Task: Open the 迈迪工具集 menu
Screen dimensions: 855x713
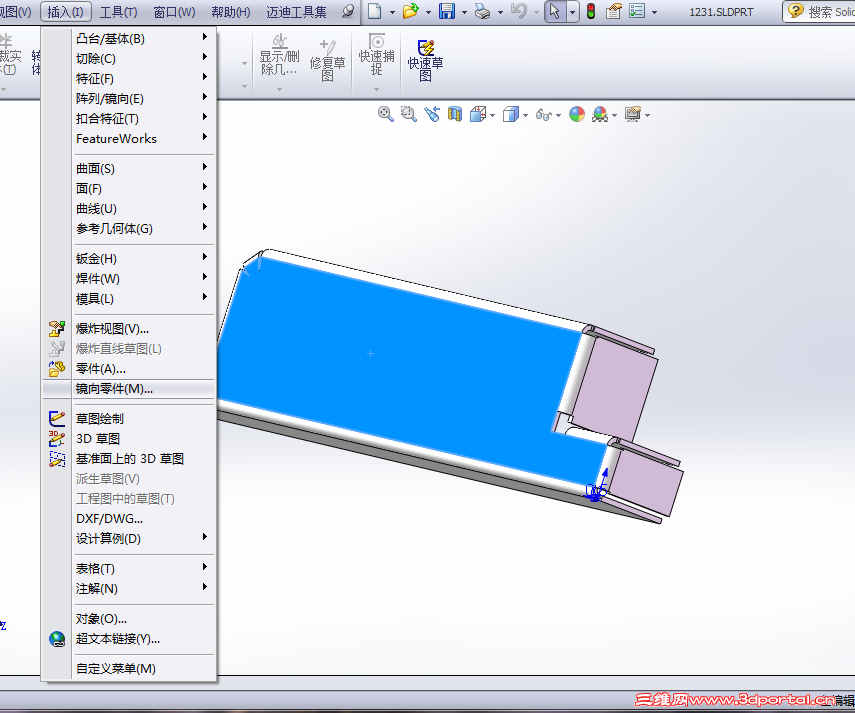Action: pyautogui.click(x=297, y=11)
